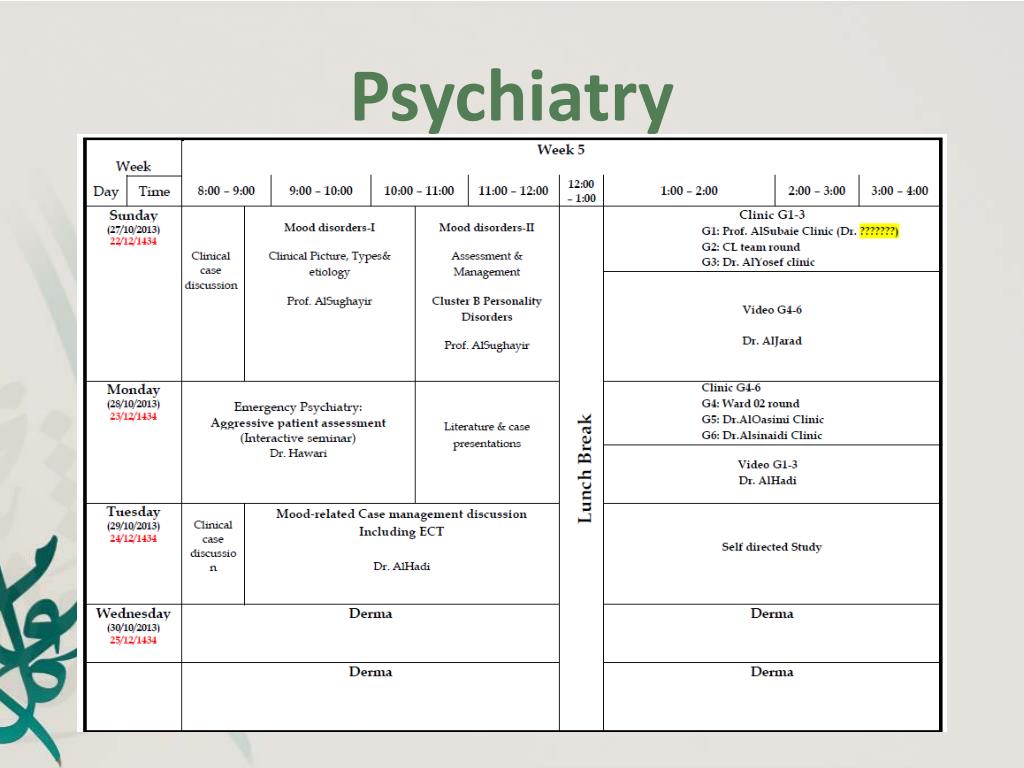1024x768 pixels.
Task: Click the Time header label
Action: click(x=154, y=191)
